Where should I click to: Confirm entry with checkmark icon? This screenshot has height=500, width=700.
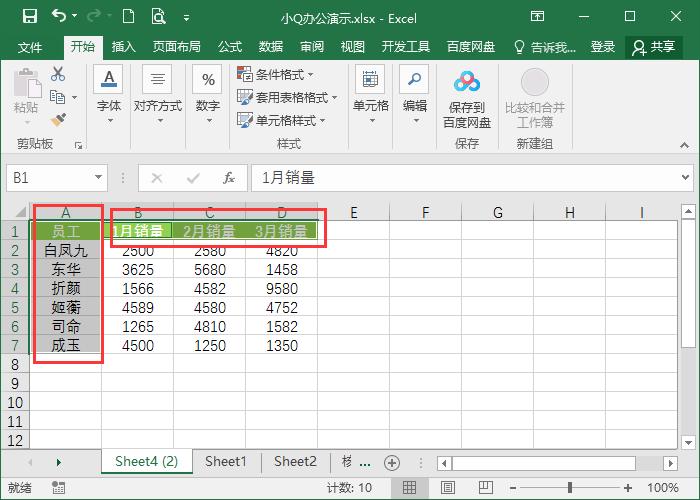point(193,178)
